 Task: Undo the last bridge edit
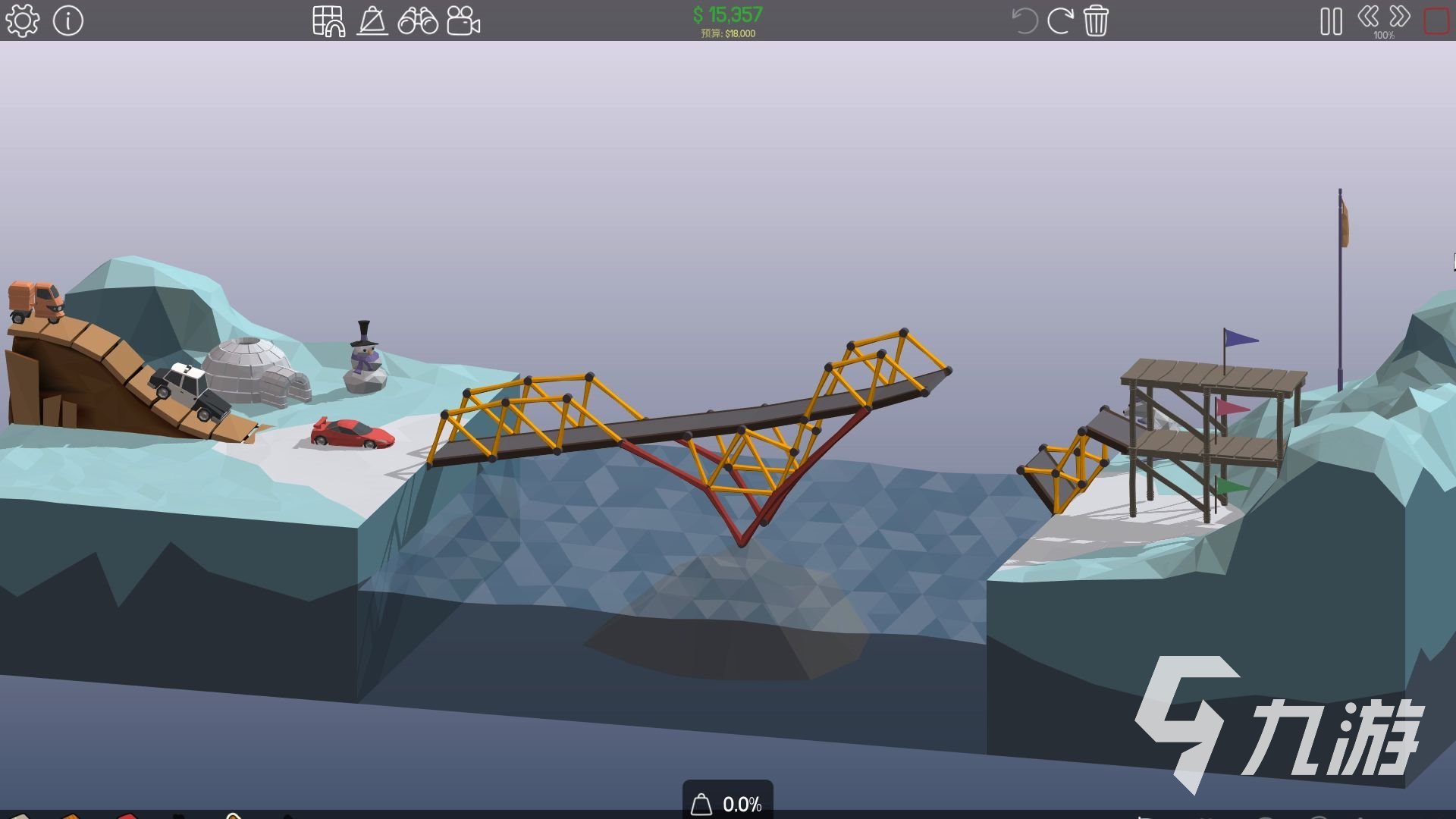pyautogui.click(x=1024, y=20)
